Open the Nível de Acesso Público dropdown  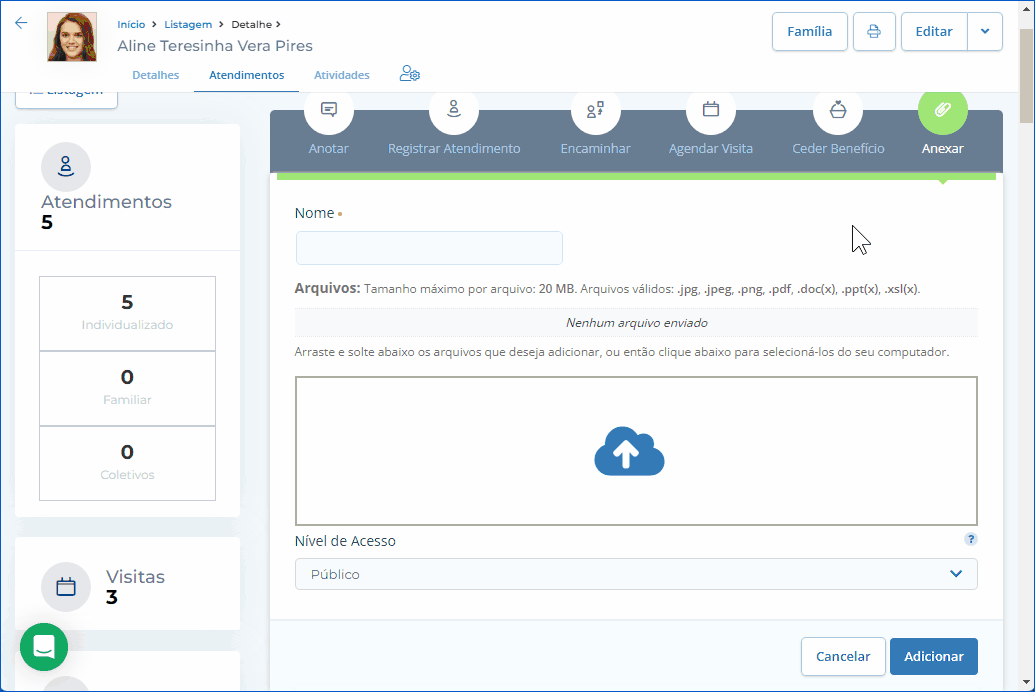(636, 574)
